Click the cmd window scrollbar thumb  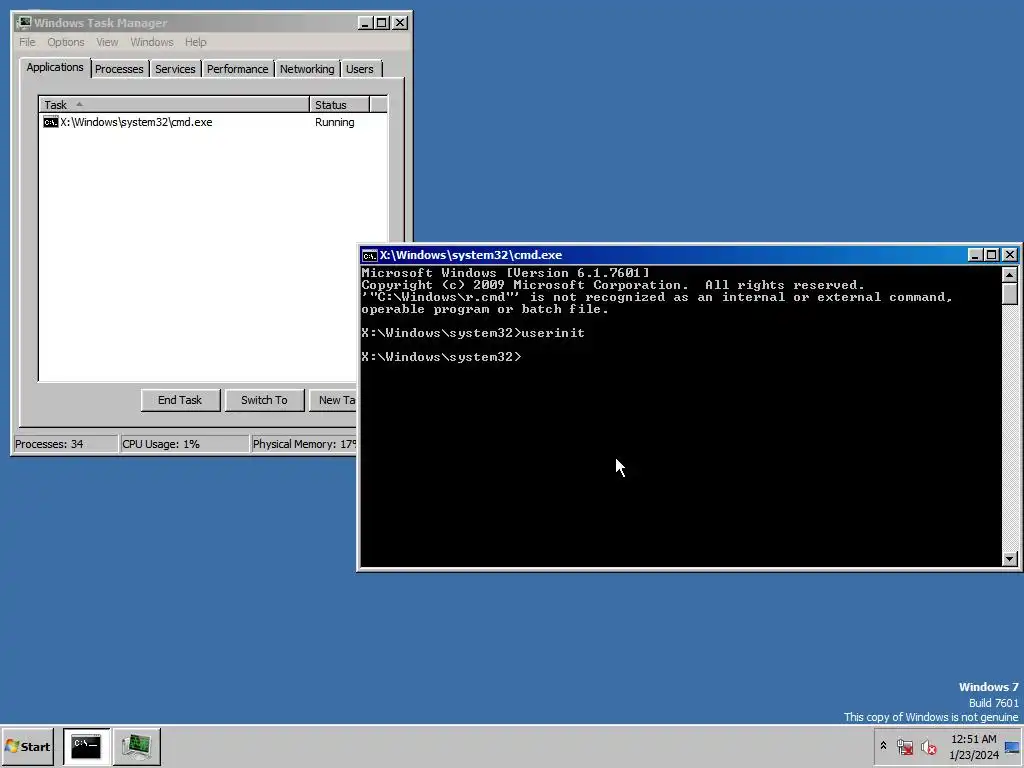tap(1010, 293)
